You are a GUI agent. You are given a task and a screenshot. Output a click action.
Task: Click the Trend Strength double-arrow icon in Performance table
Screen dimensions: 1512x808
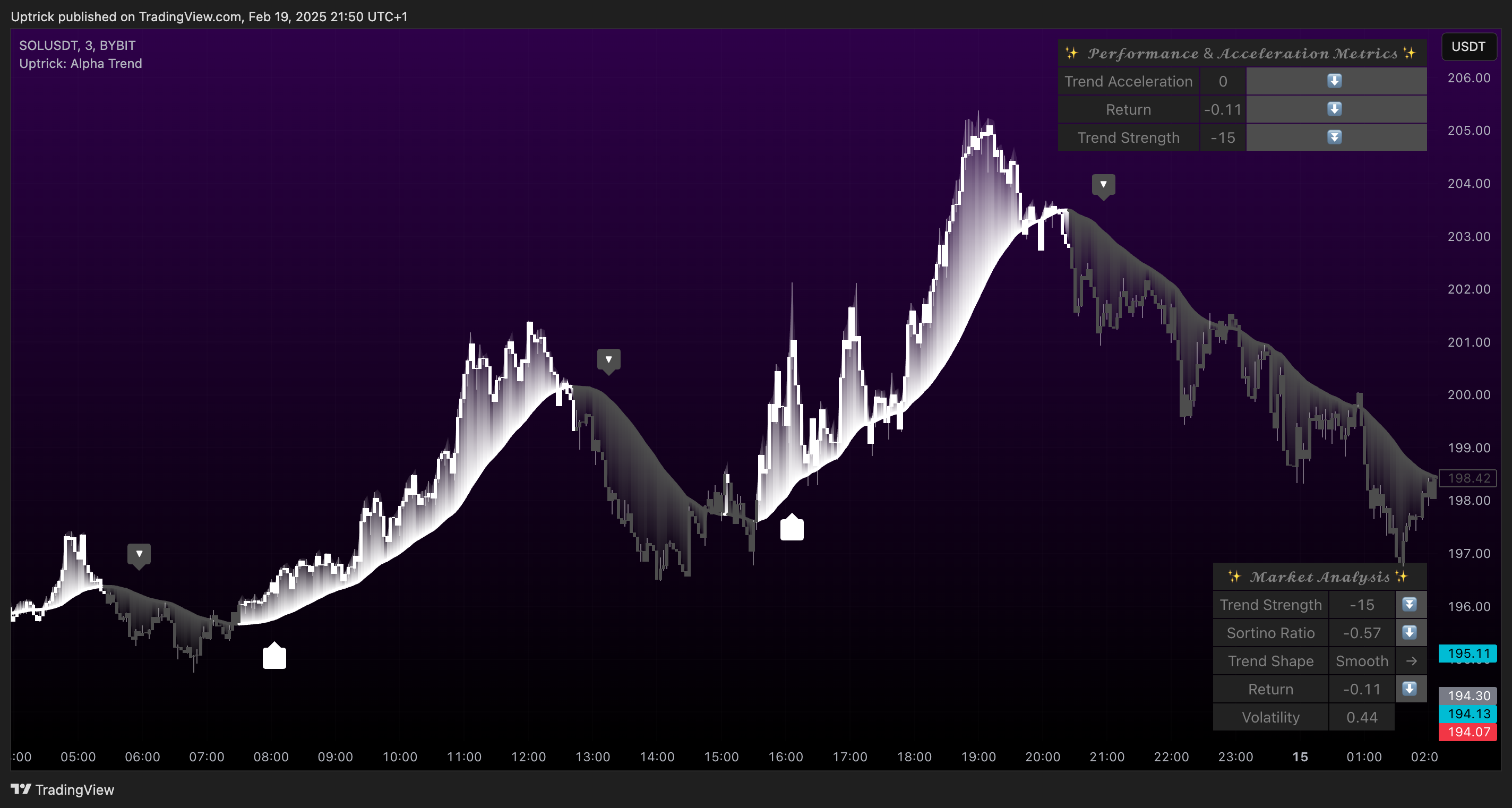(x=1334, y=137)
